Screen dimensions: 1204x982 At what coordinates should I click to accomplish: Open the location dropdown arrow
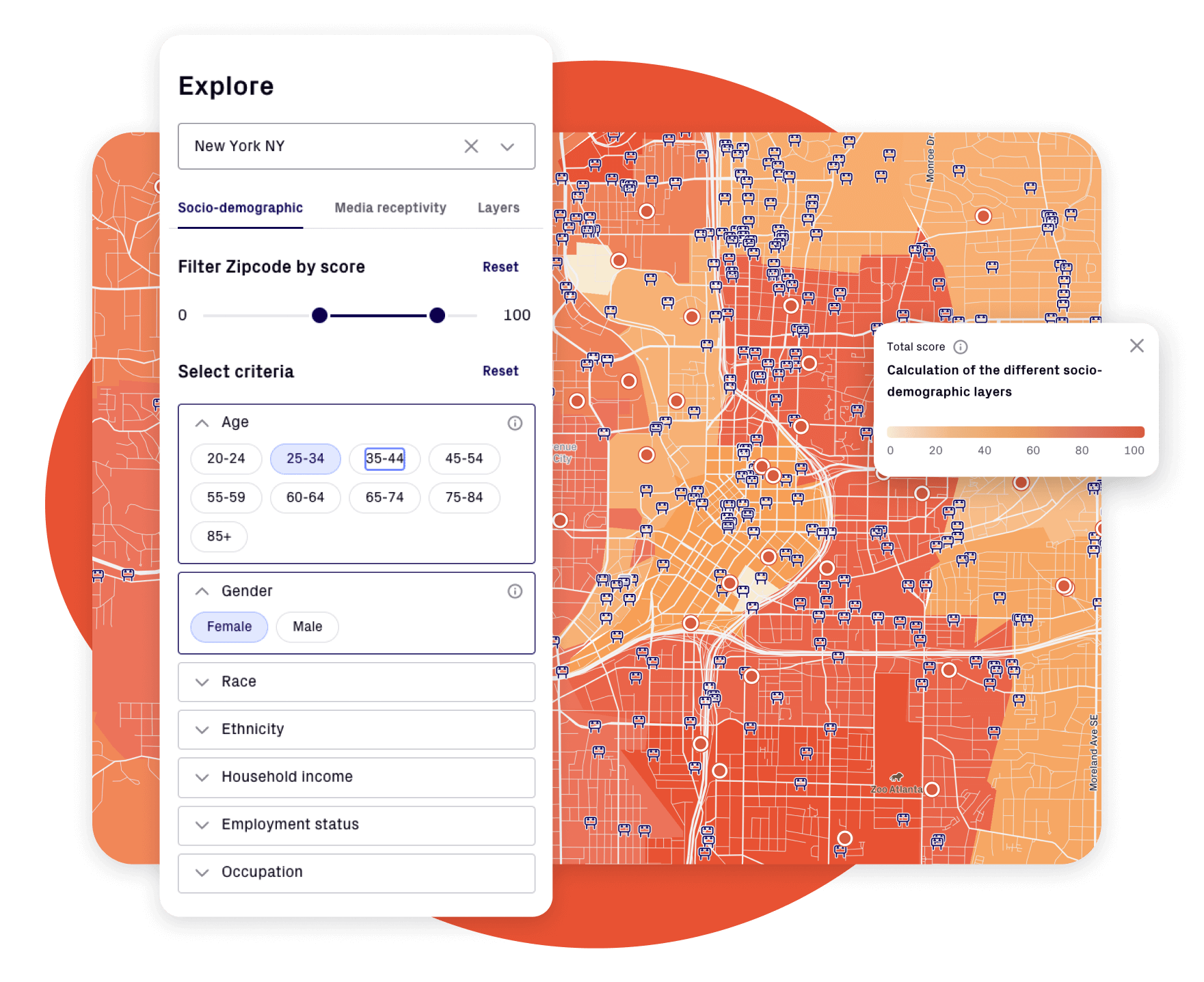click(x=507, y=147)
